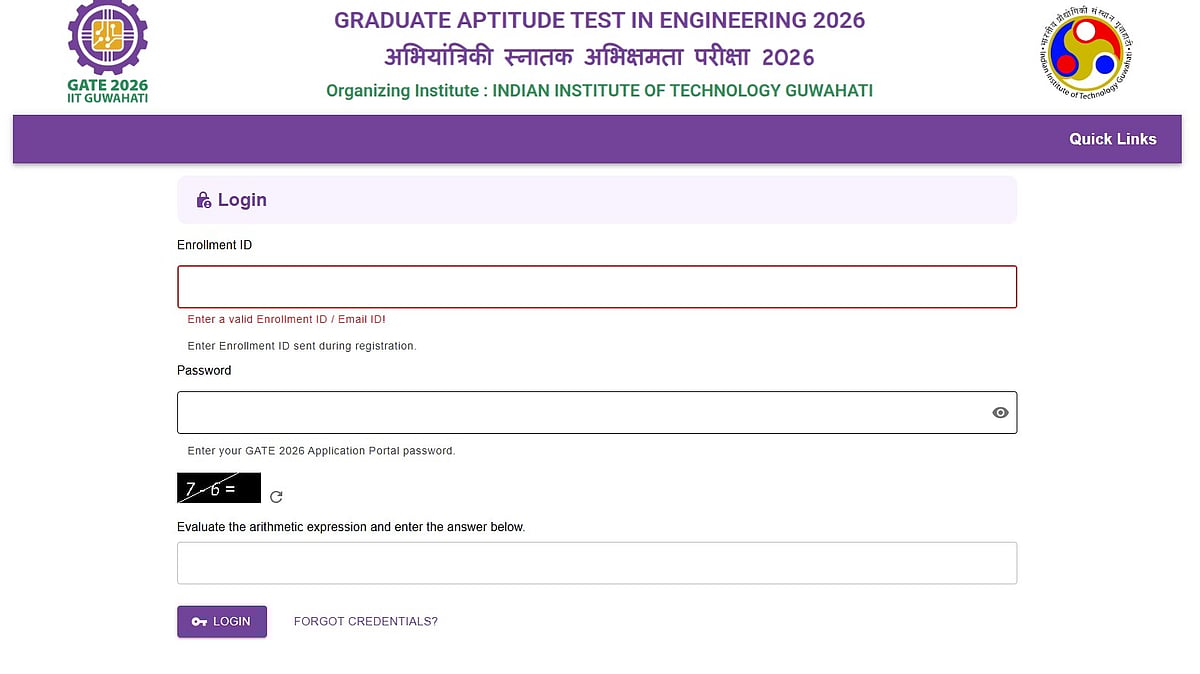This screenshot has width=1200, height=674.
Task: Click the lock icon beside Login heading
Action: [204, 199]
